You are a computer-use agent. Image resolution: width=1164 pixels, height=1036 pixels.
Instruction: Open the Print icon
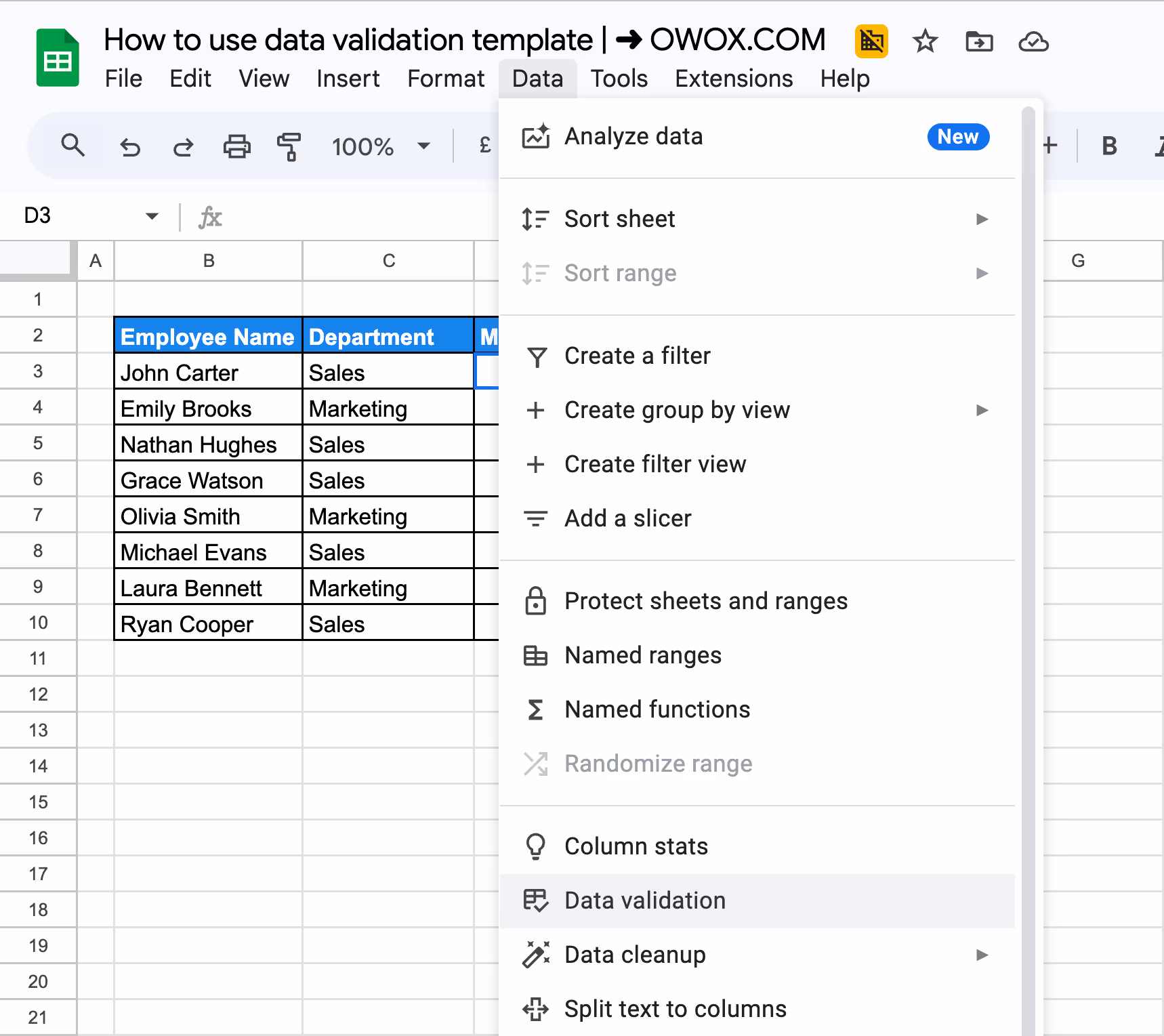pyautogui.click(x=236, y=146)
